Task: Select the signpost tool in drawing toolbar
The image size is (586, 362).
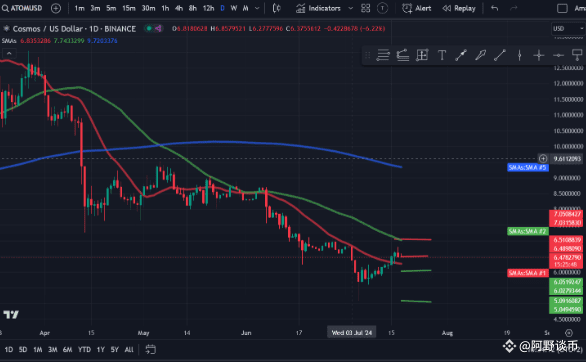Action: [x=578, y=55]
